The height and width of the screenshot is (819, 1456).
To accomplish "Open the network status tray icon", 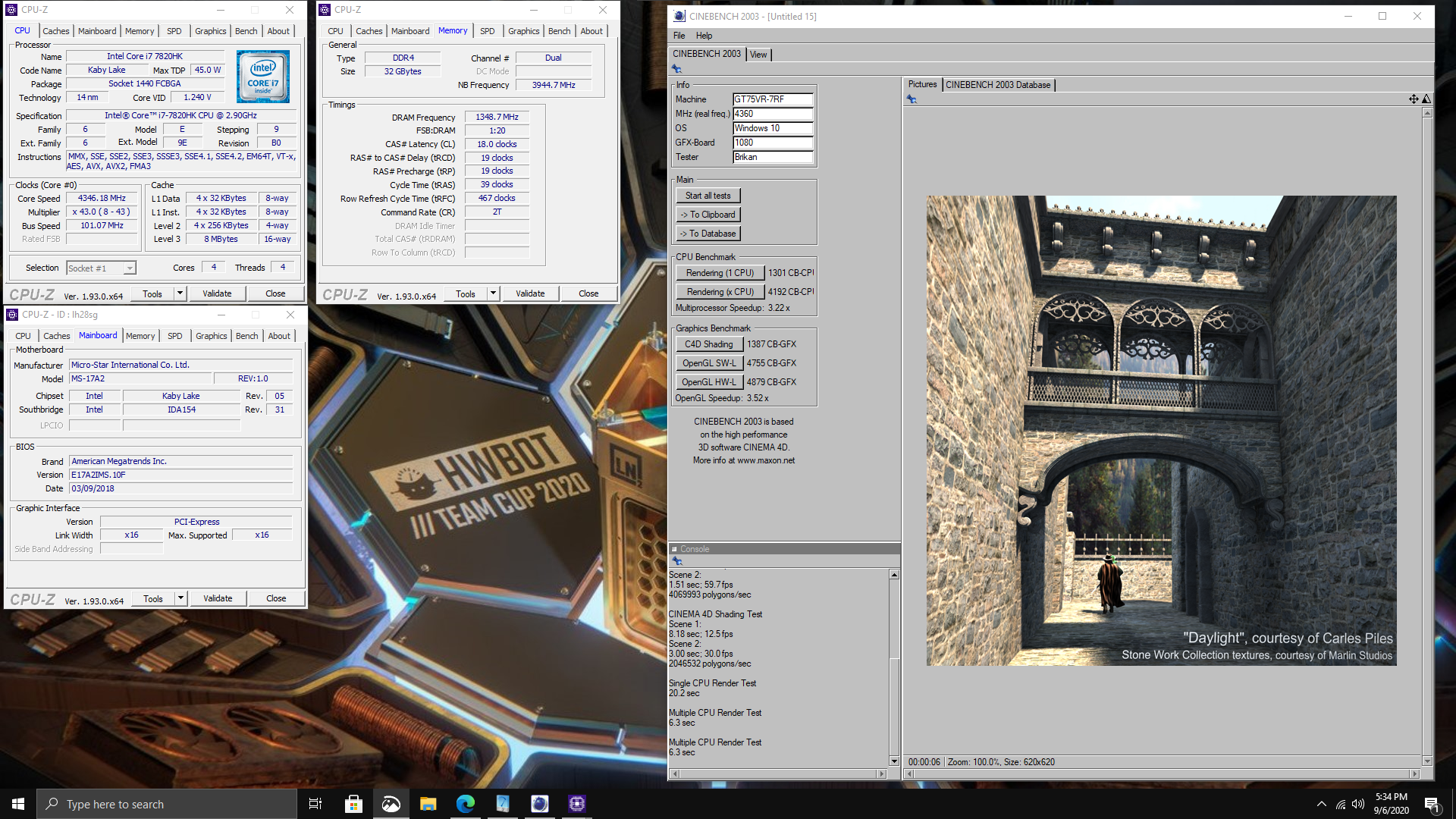I will [1341, 804].
